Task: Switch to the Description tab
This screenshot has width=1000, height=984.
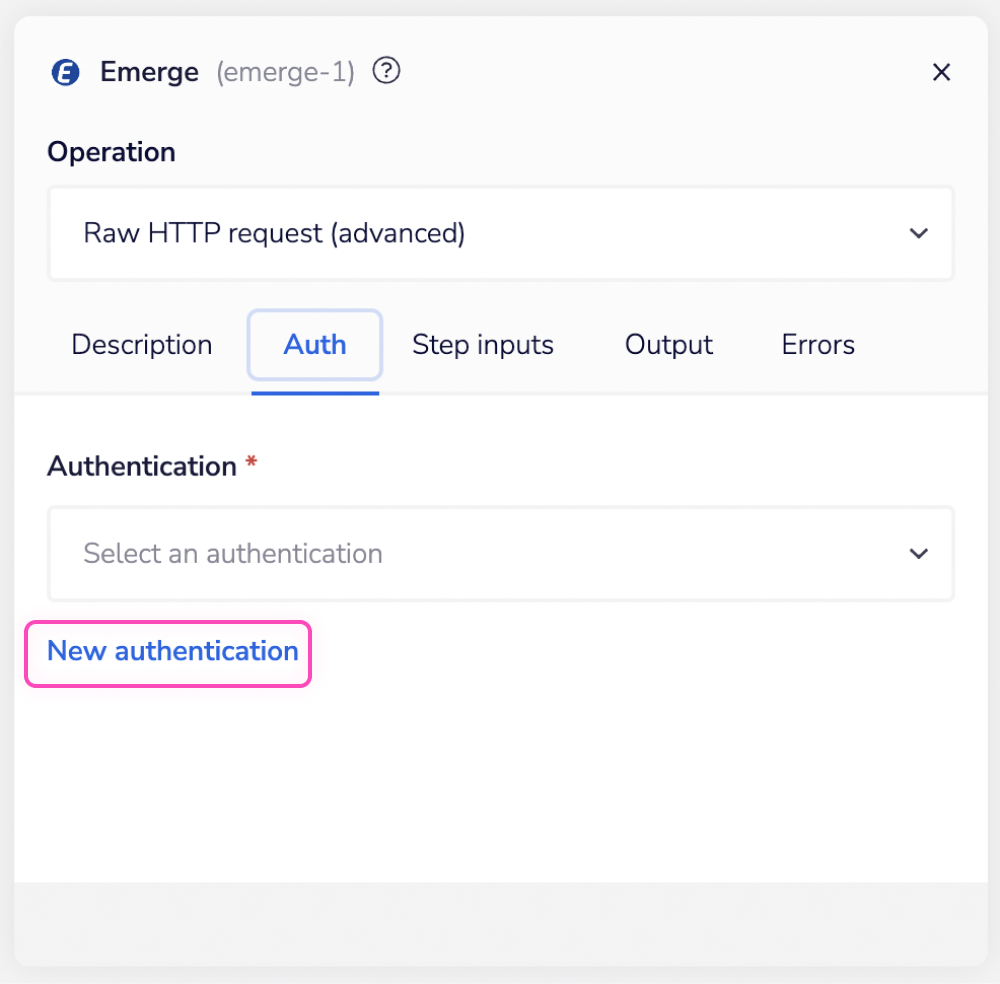Action: coord(141,344)
